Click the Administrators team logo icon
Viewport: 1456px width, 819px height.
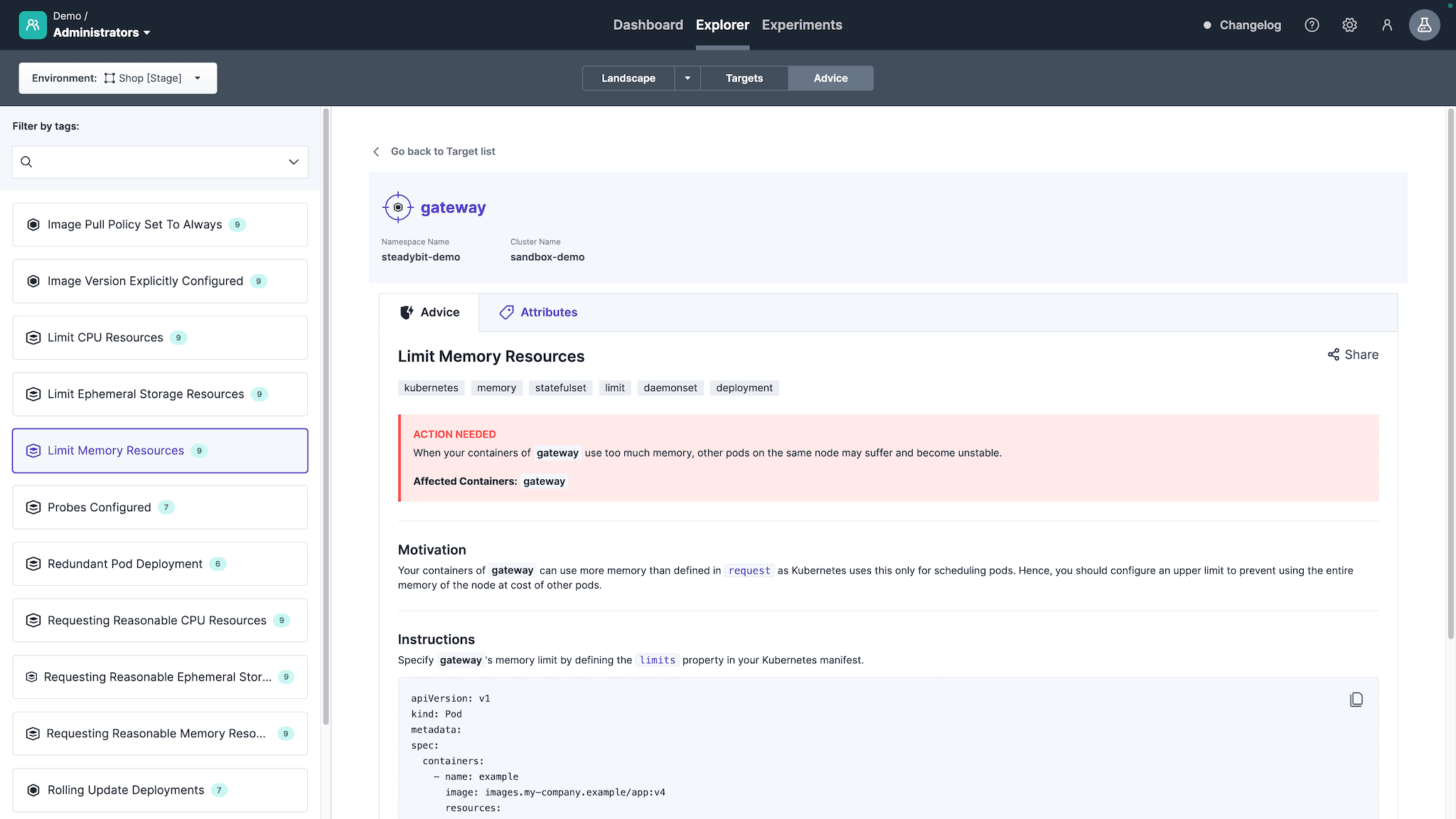(33, 25)
